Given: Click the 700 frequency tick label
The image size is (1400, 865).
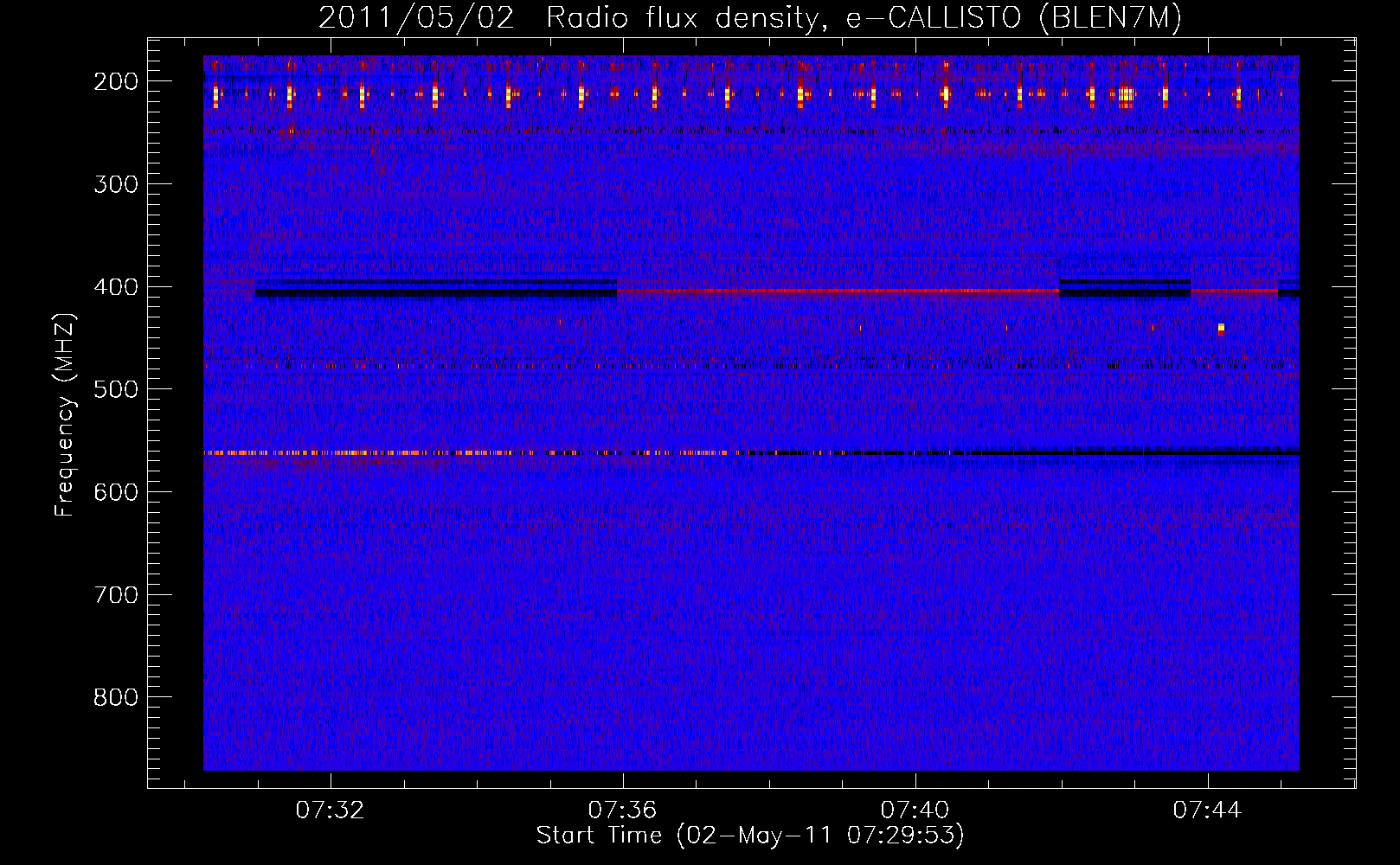Looking at the screenshot, I should pos(116,595).
